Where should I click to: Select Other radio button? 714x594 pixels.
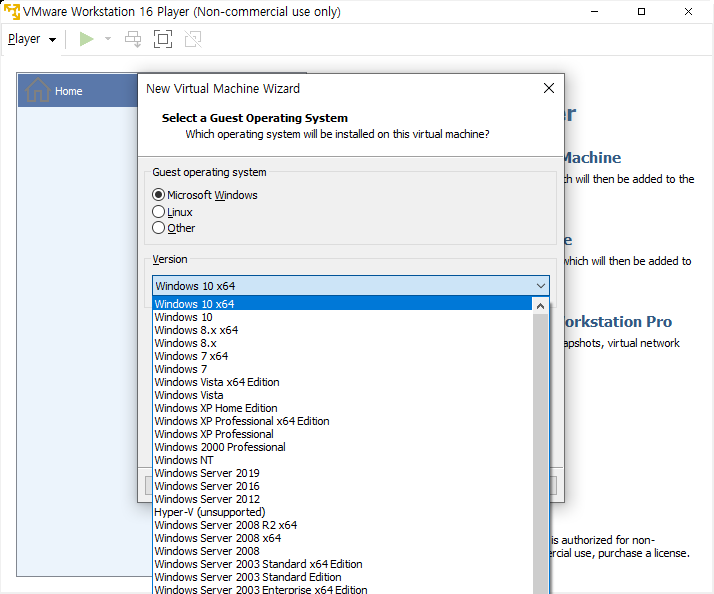[158, 228]
